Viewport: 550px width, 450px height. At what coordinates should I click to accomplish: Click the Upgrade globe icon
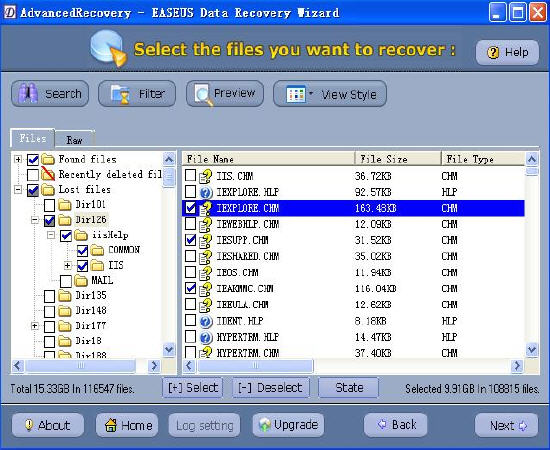(x=265, y=425)
